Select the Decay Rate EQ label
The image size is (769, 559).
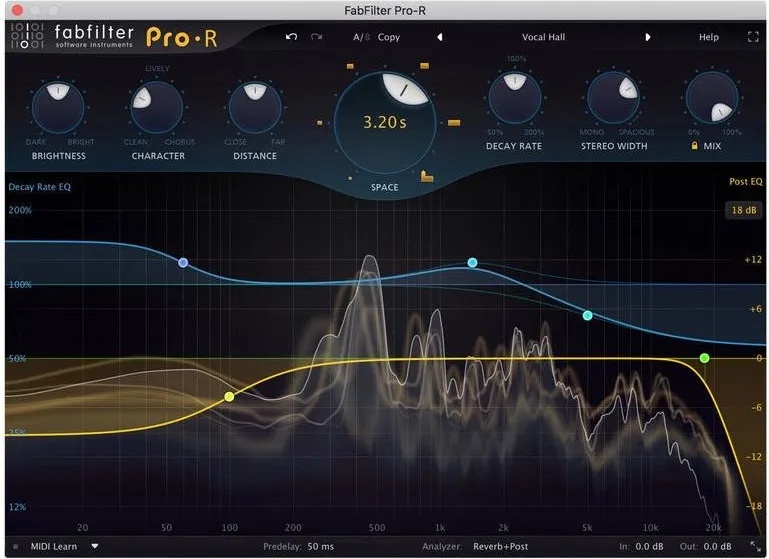[x=39, y=187]
